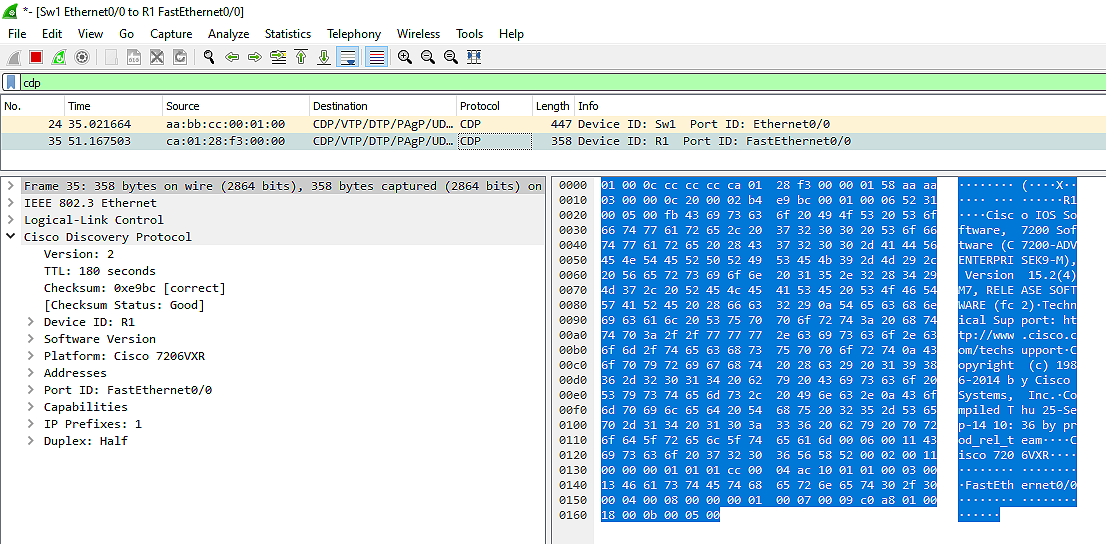The image size is (1106, 544).
Task: Click the Find packet magnifier icon
Action: [209, 58]
